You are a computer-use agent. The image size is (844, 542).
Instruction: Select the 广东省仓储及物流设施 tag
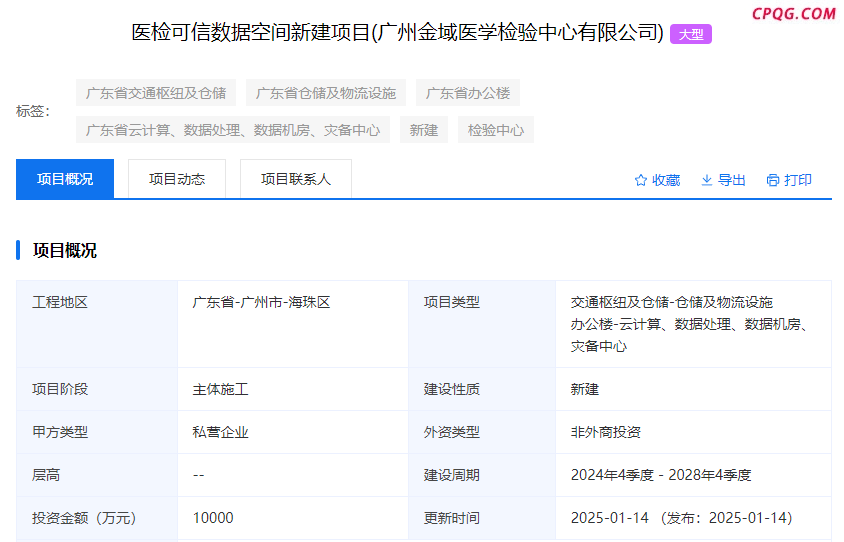coord(326,93)
